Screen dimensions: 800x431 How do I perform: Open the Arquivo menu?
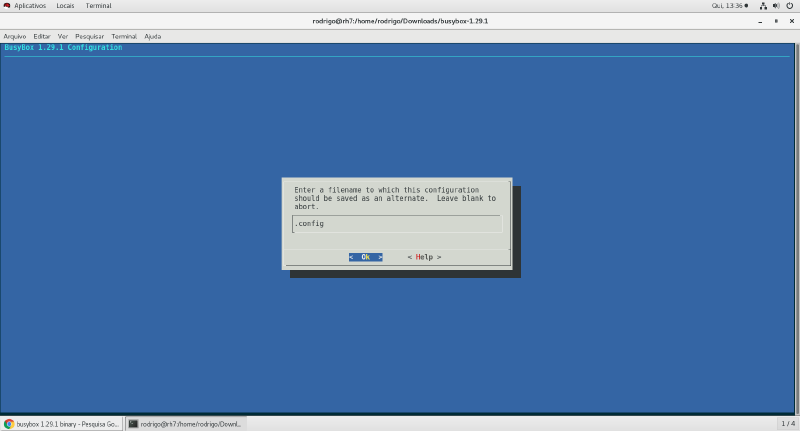click(15, 36)
